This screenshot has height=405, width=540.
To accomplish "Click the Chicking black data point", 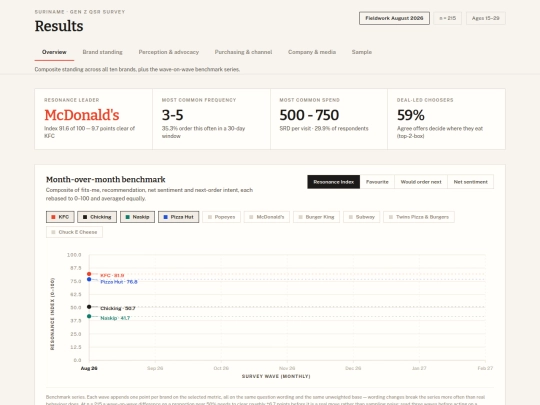I will (89, 307).
